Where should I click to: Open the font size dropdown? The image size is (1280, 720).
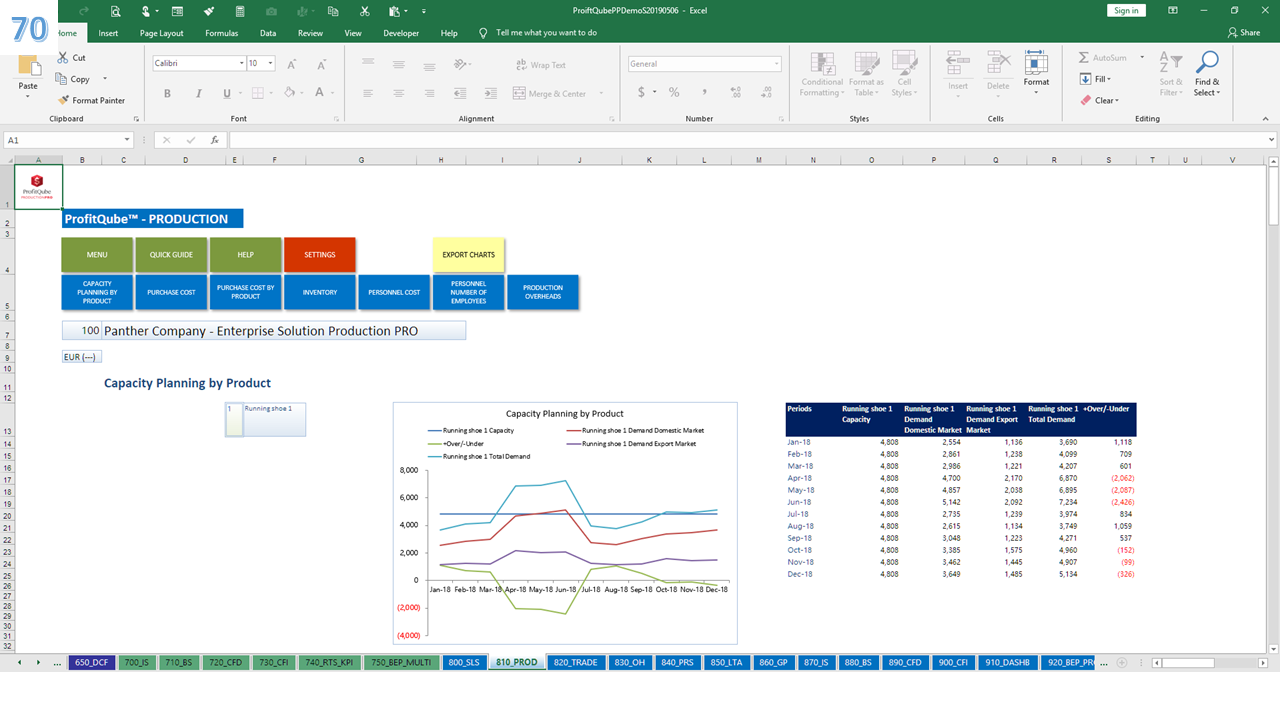coord(272,63)
